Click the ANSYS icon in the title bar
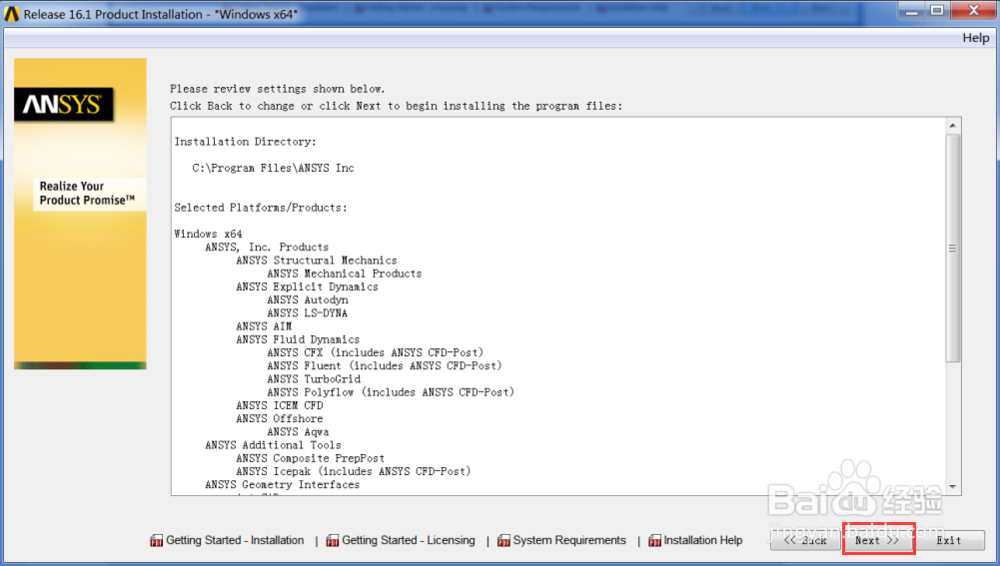This screenshot has height=566, width=1000. tap(11, 14)
